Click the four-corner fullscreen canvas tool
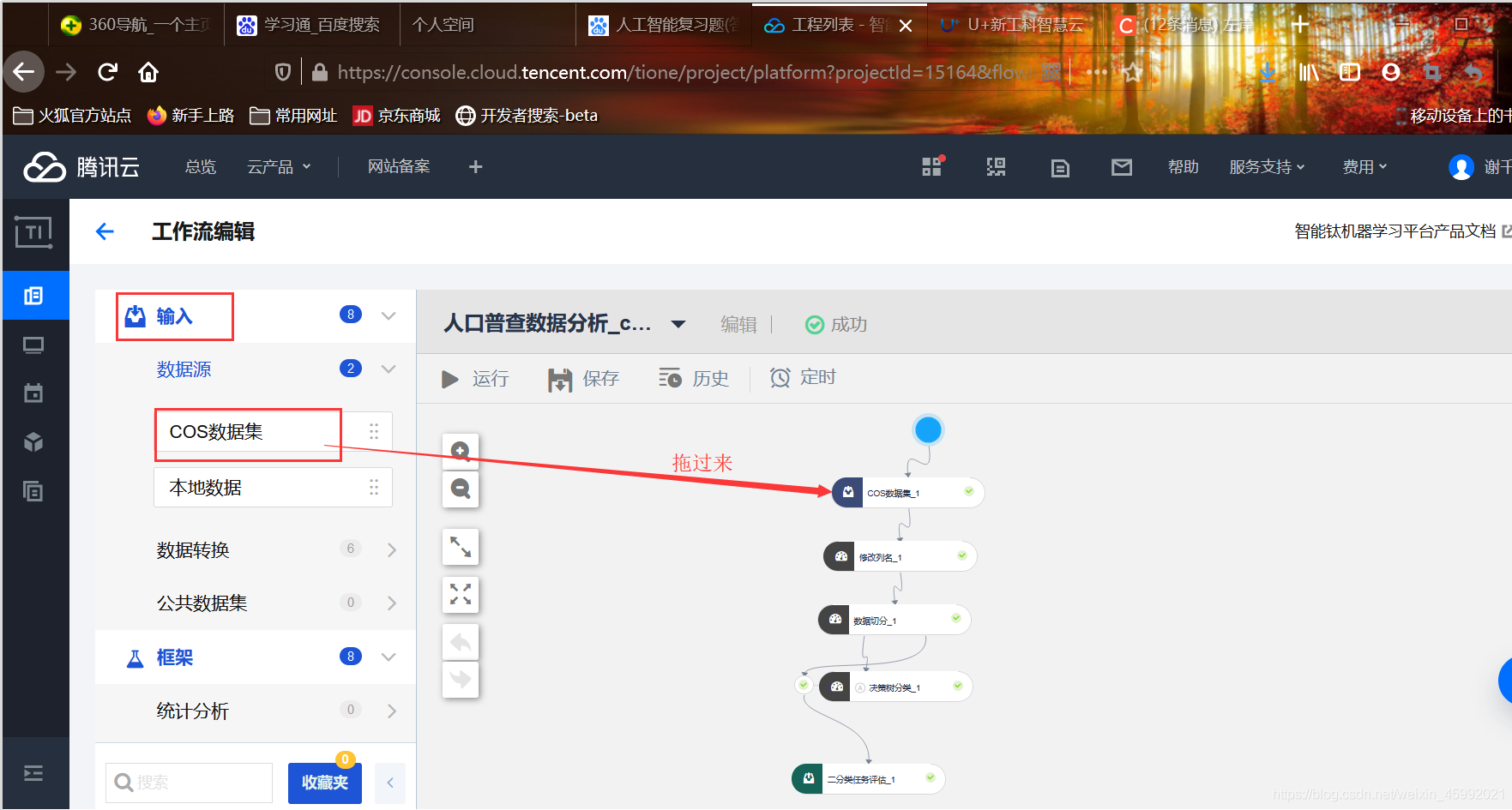The height and width of the screenshot is (810, 1512). (x=461, y=594)
